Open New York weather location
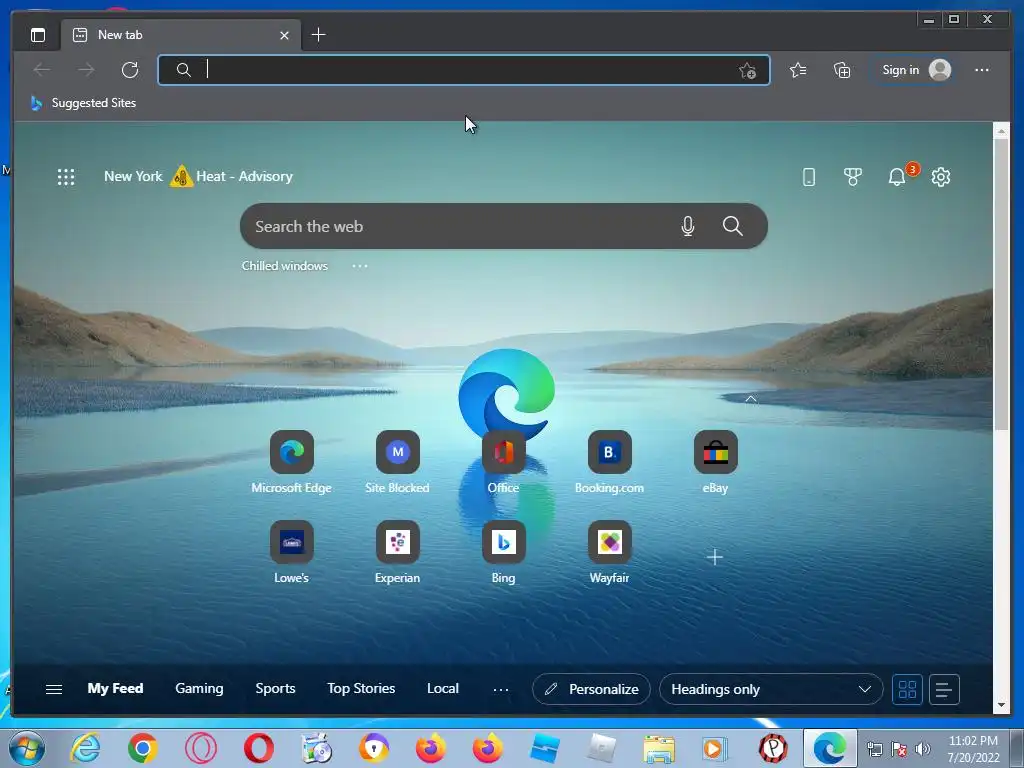Viewport: 1024px width, 768px height. pos(133,176)
